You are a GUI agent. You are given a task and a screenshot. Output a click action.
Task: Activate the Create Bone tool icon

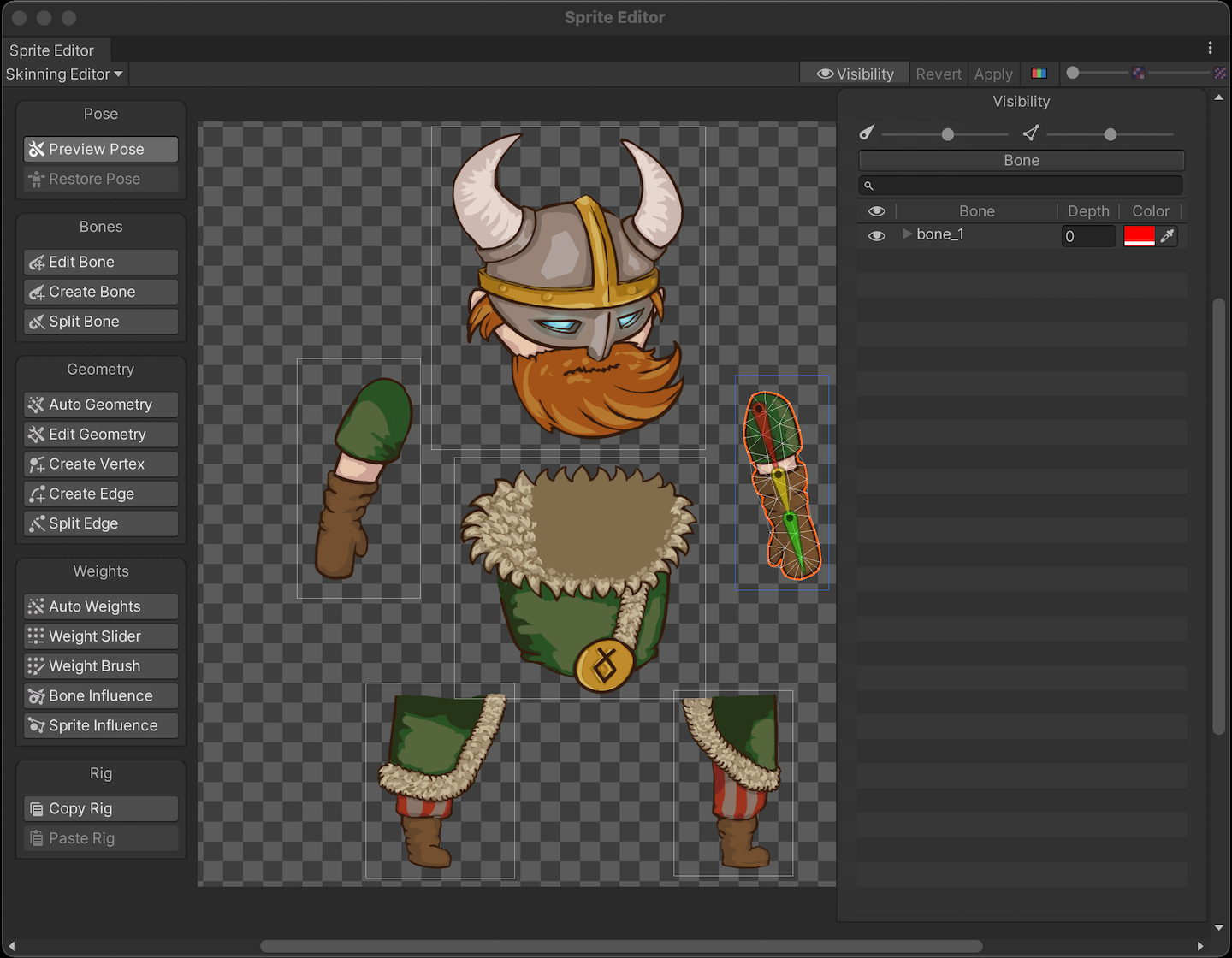click(36, 293)
